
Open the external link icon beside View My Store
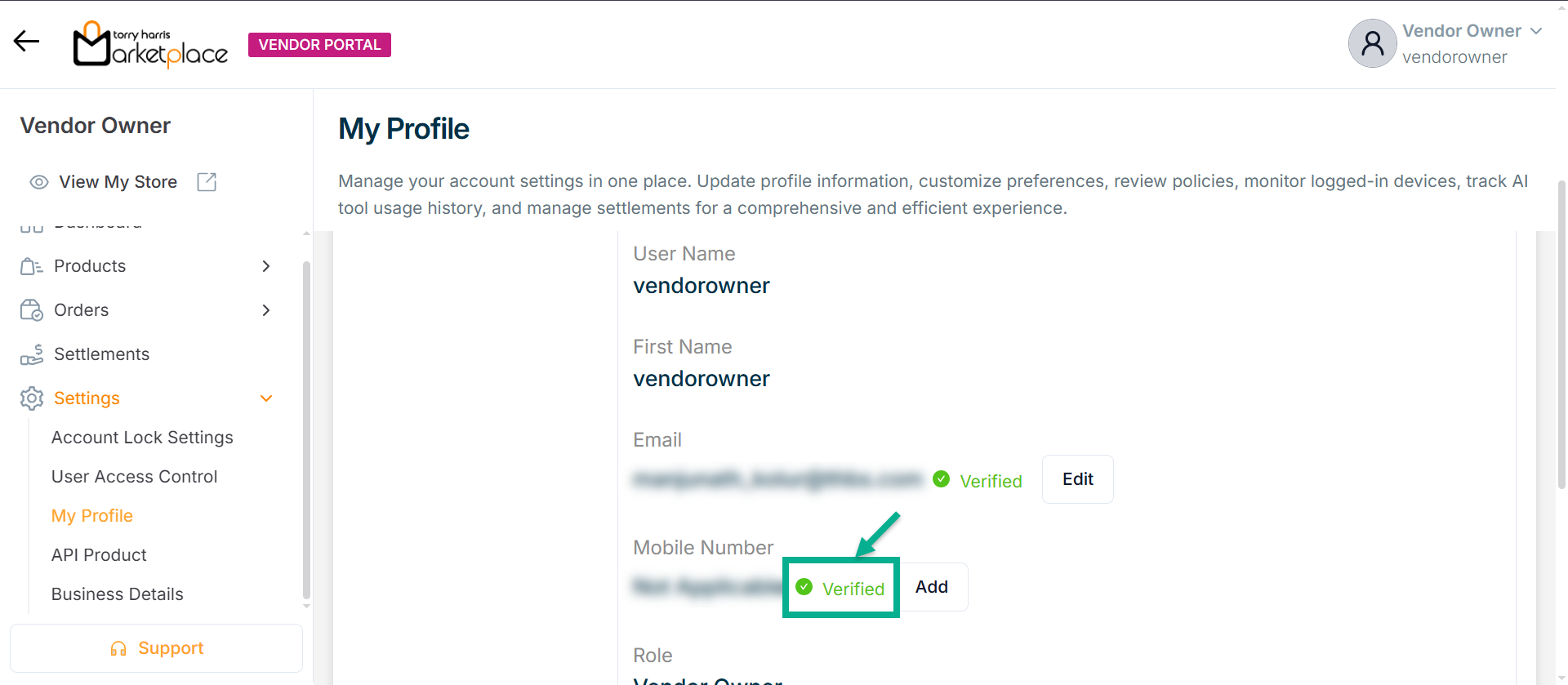click(207, 182)
